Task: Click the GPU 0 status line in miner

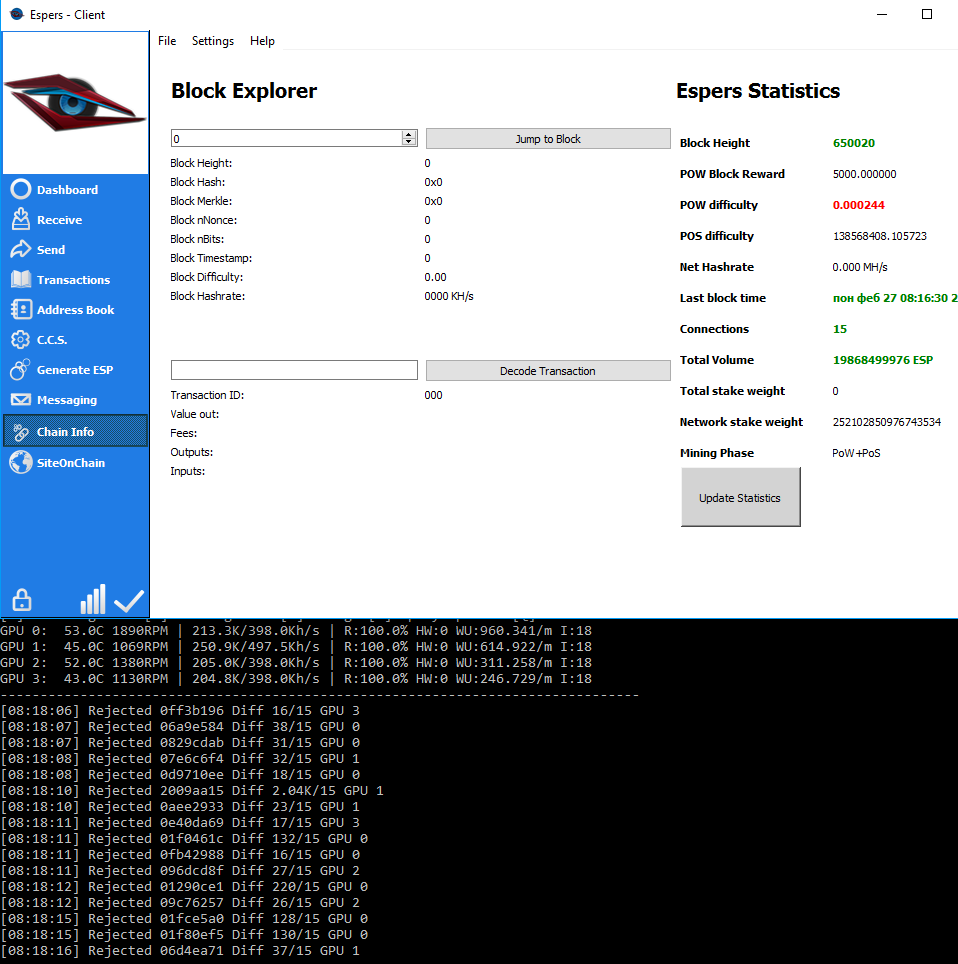Action: pos(296,630)
